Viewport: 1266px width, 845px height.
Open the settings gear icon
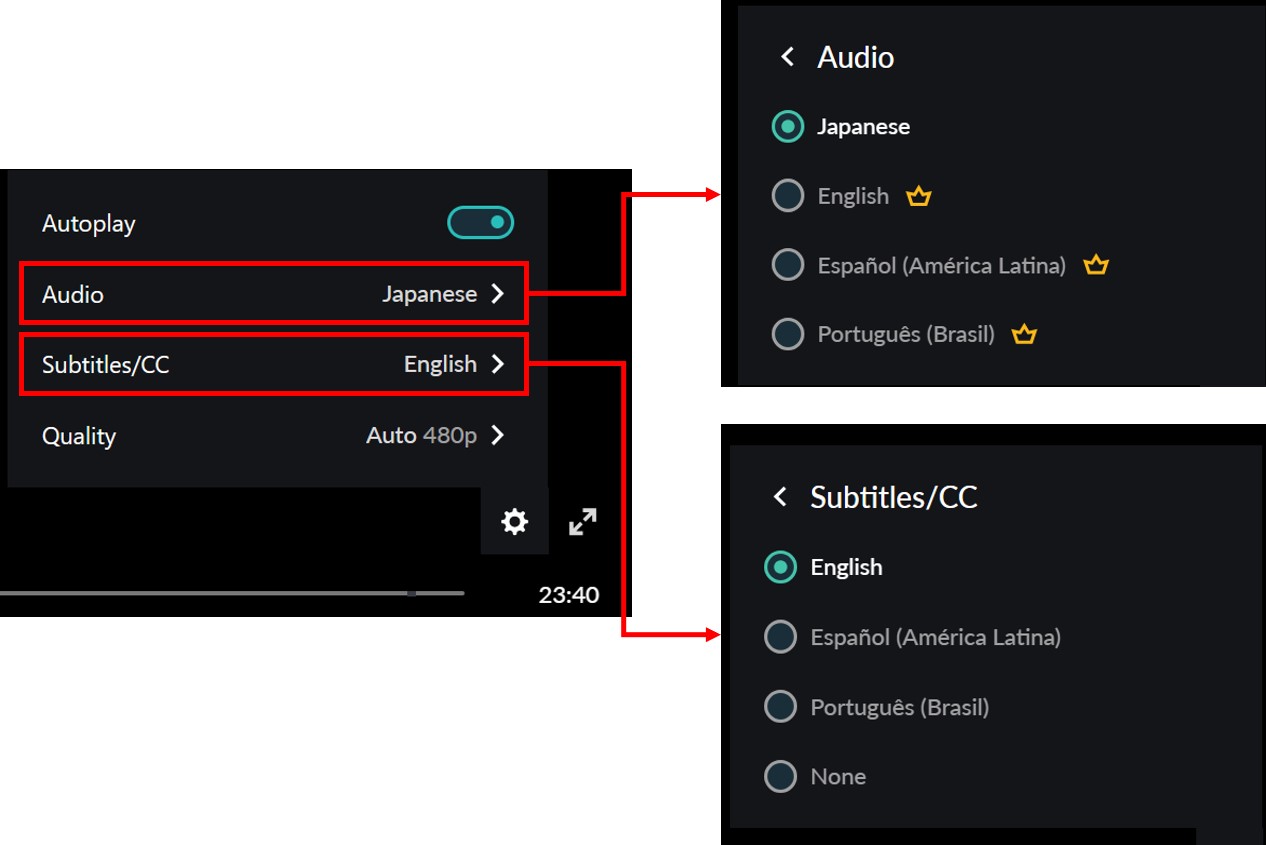tap(514, 521)
